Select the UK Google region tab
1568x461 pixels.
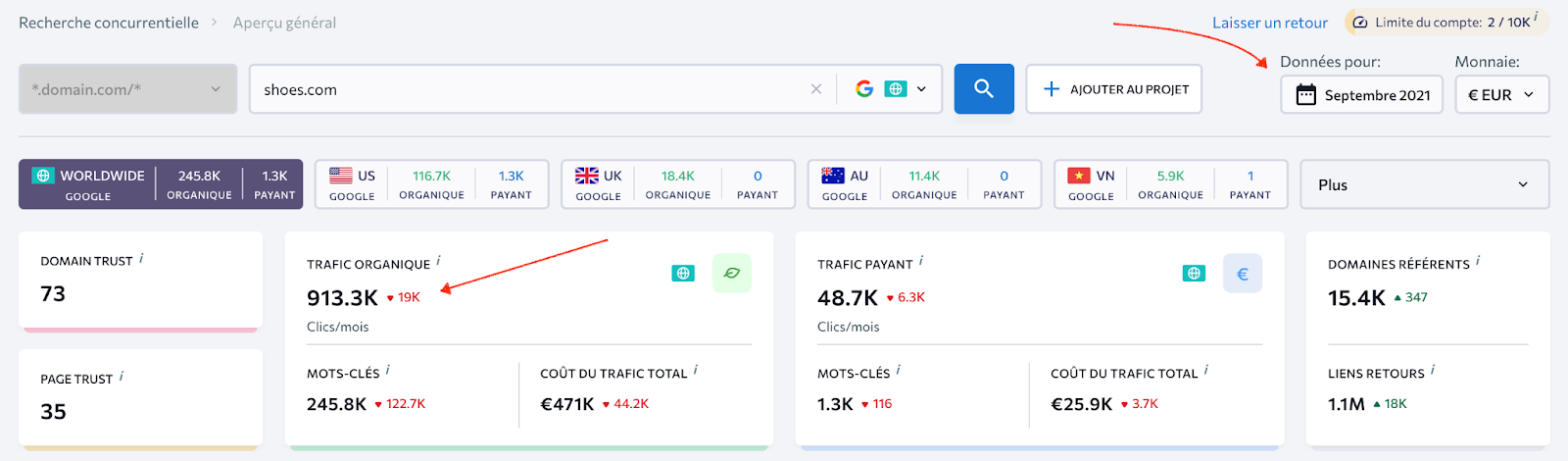pyautogui.click(x=679, y=184)
